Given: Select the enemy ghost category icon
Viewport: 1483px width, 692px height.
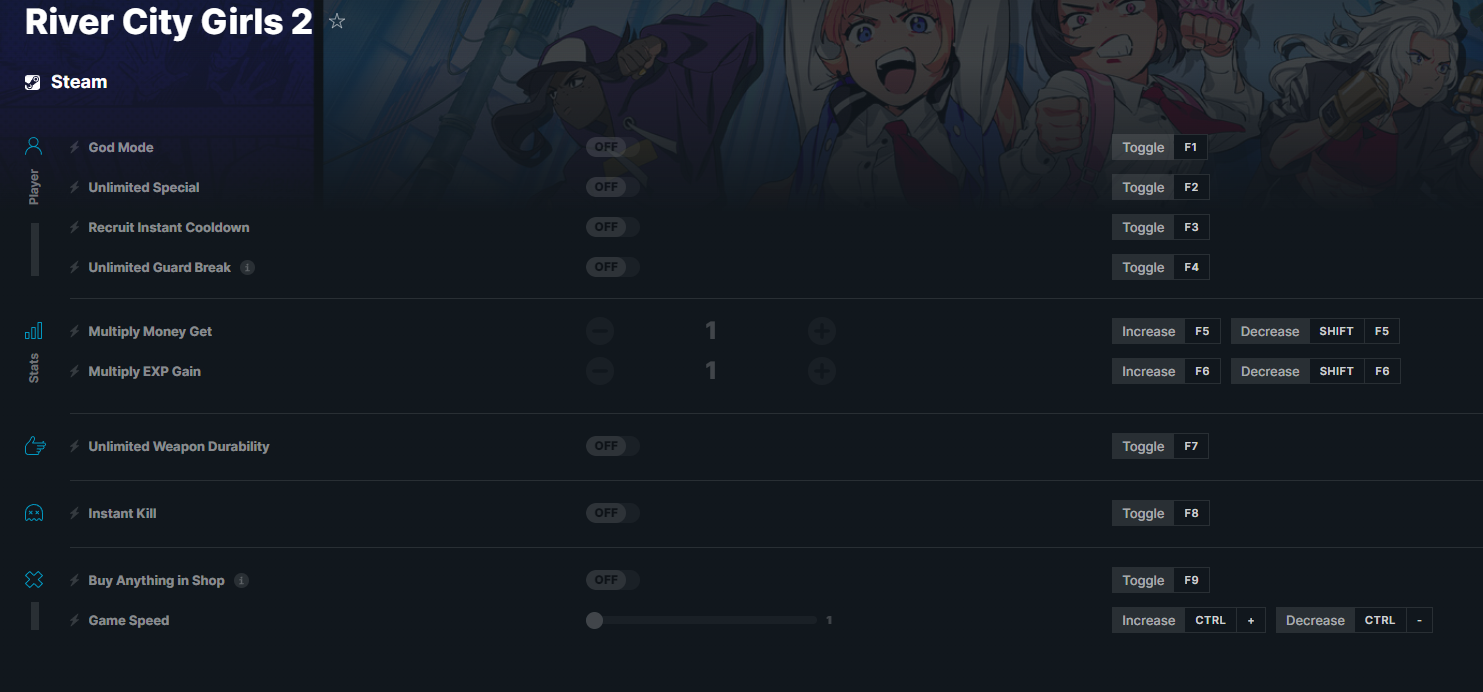Looking at the screenshot, I should coord(33,513).
